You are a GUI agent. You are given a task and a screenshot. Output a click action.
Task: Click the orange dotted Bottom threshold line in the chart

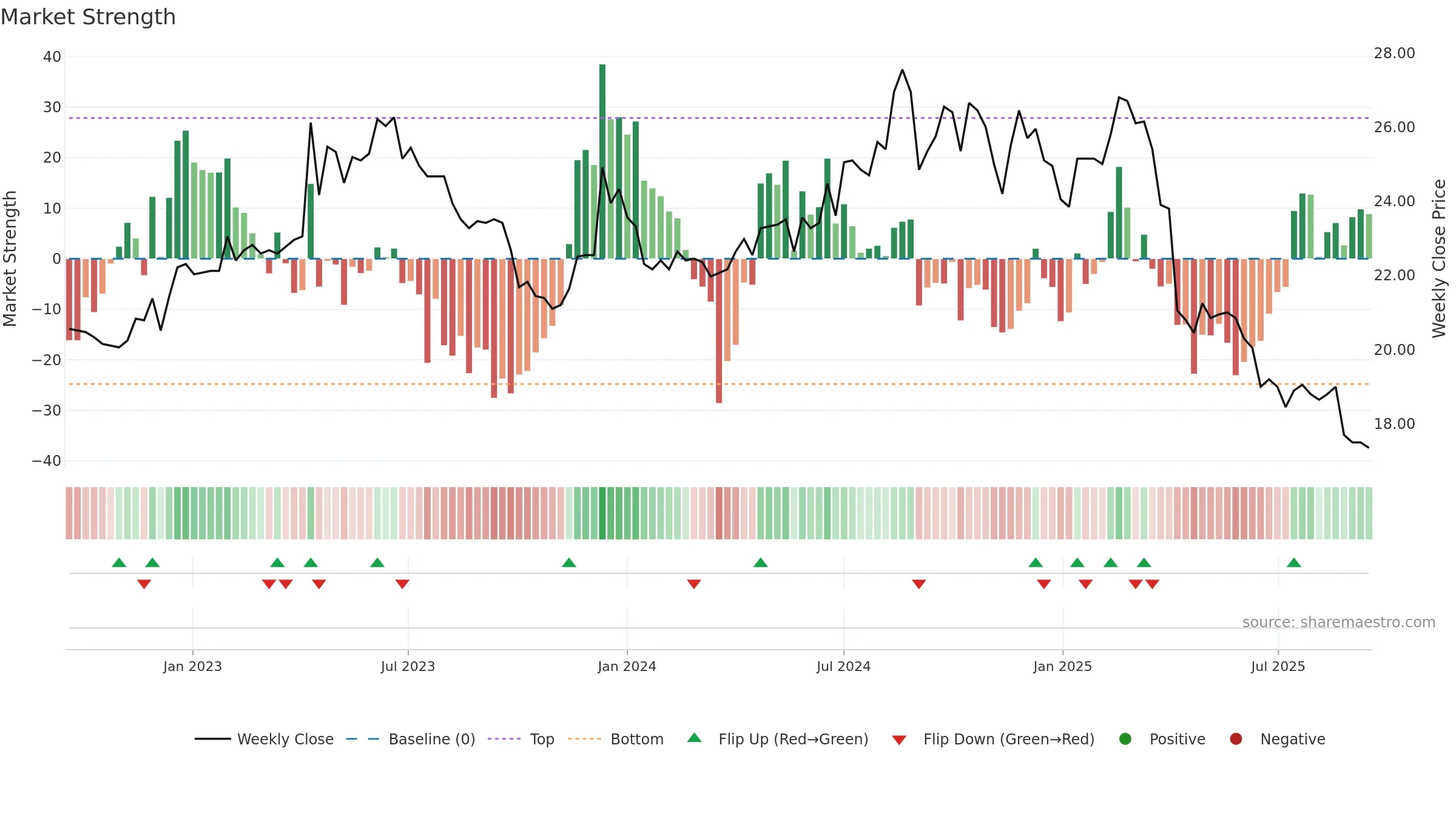click(x=719, y=384)
